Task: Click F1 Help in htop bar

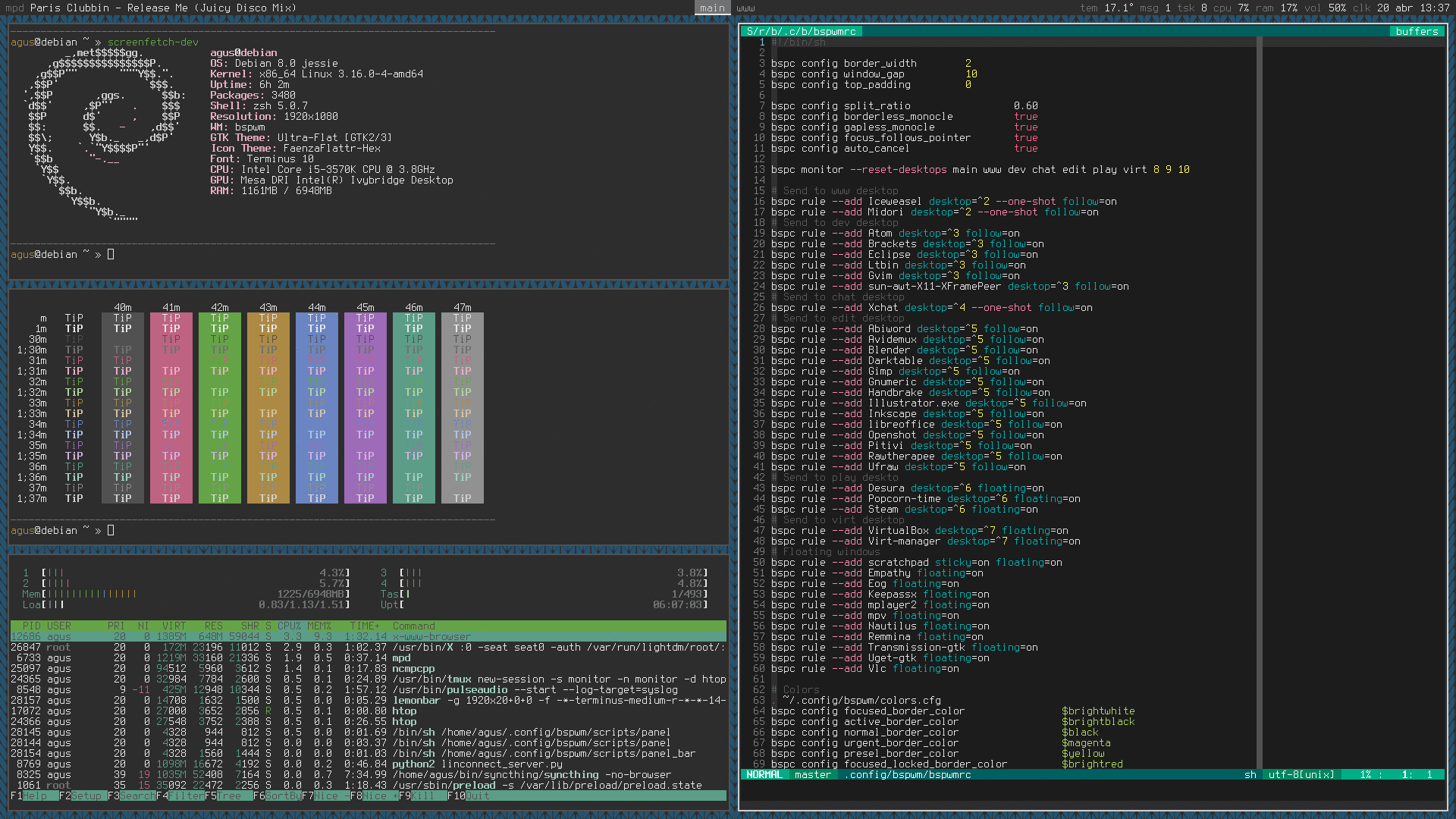Action: click(x=34, y=795)
